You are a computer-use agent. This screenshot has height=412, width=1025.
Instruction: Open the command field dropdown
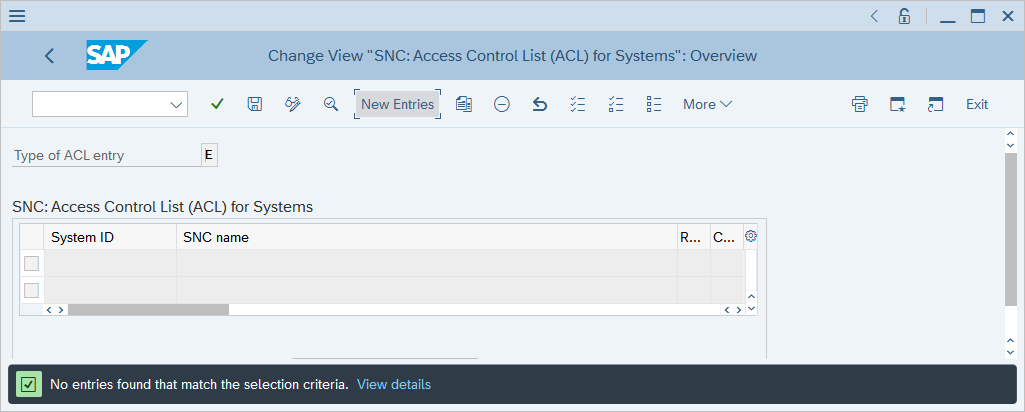[x=177, y=104]
